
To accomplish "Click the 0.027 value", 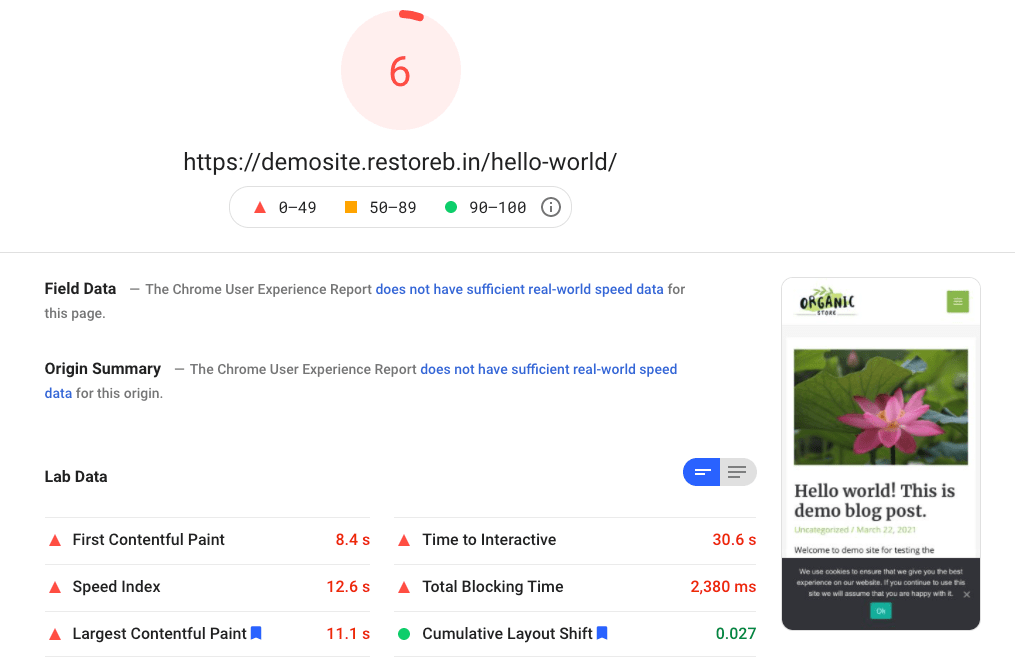I will [x=735, y=633].
